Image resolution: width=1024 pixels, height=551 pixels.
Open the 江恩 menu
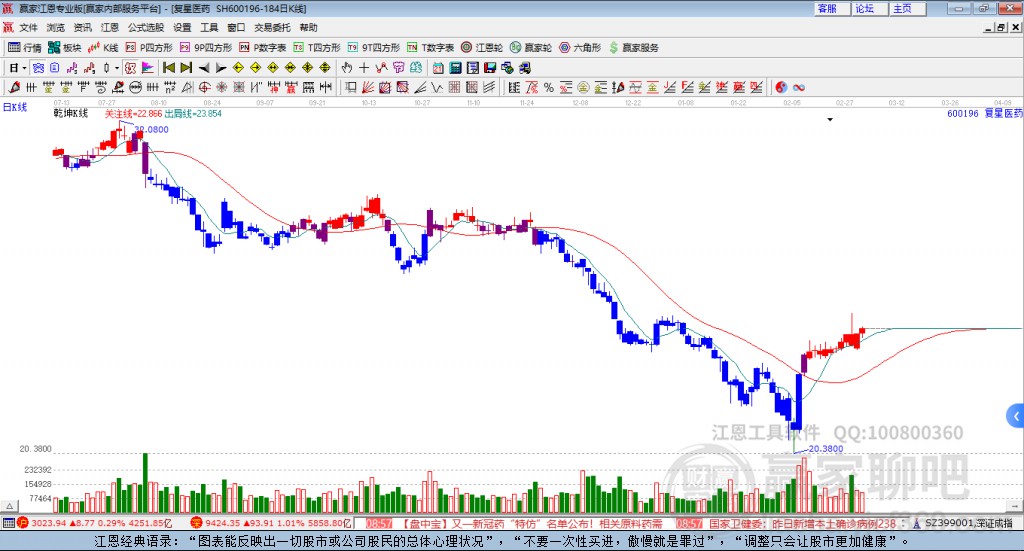point(110,27)
